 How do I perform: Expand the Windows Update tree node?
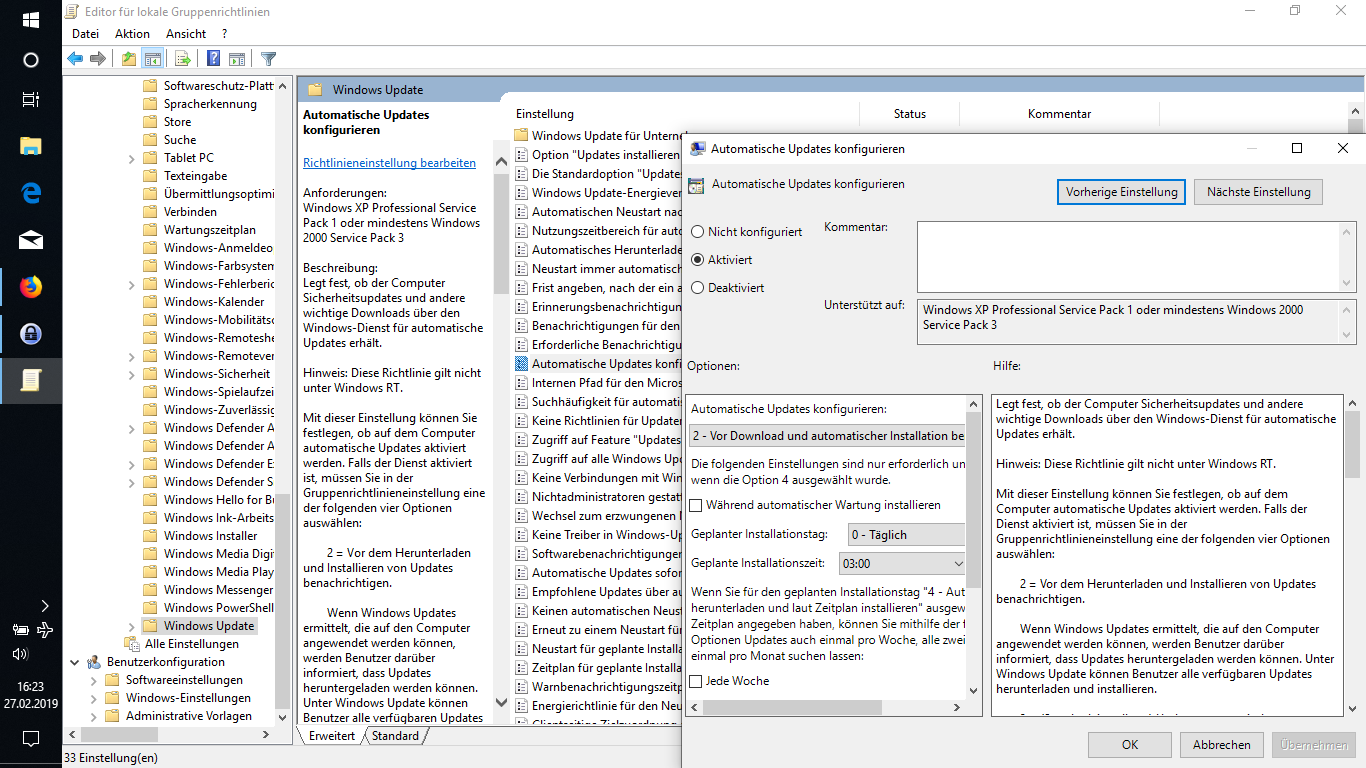tap(132, 626)
